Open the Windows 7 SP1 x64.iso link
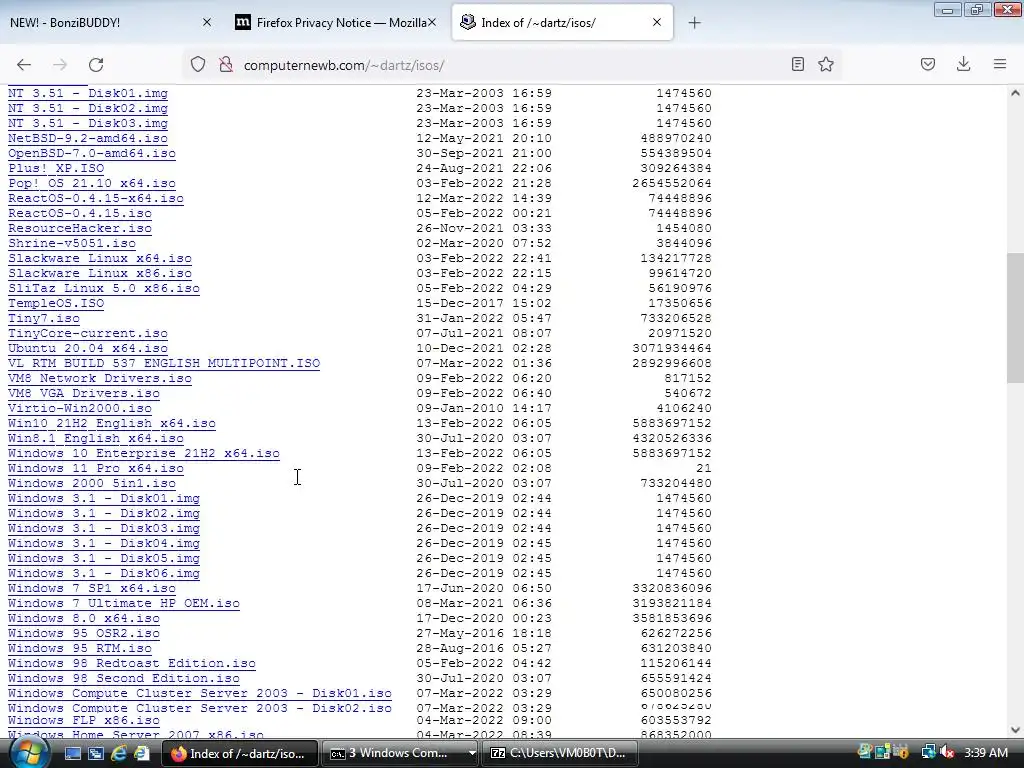This screenshot has width=1024, height=768. (91, 589)
